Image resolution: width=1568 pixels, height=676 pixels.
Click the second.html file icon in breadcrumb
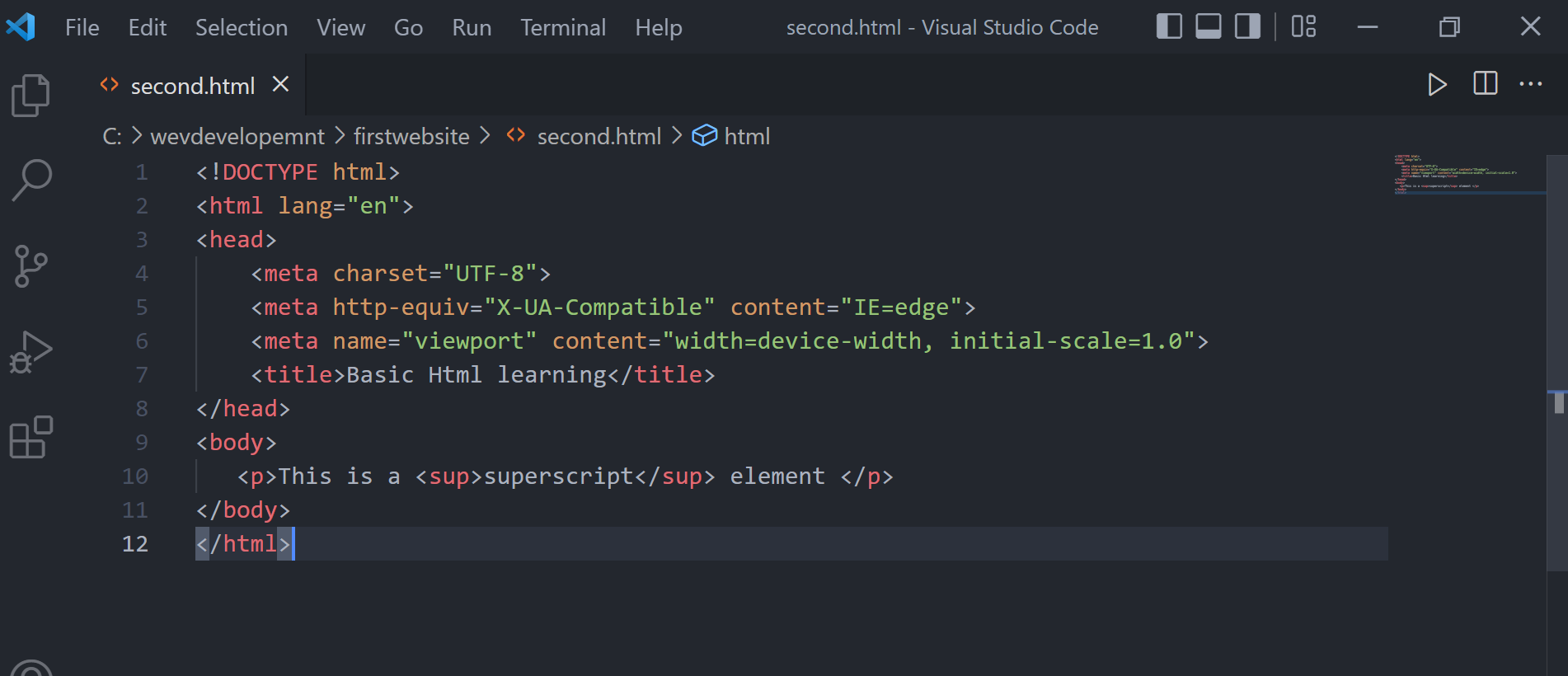click(x=516, y=135)
